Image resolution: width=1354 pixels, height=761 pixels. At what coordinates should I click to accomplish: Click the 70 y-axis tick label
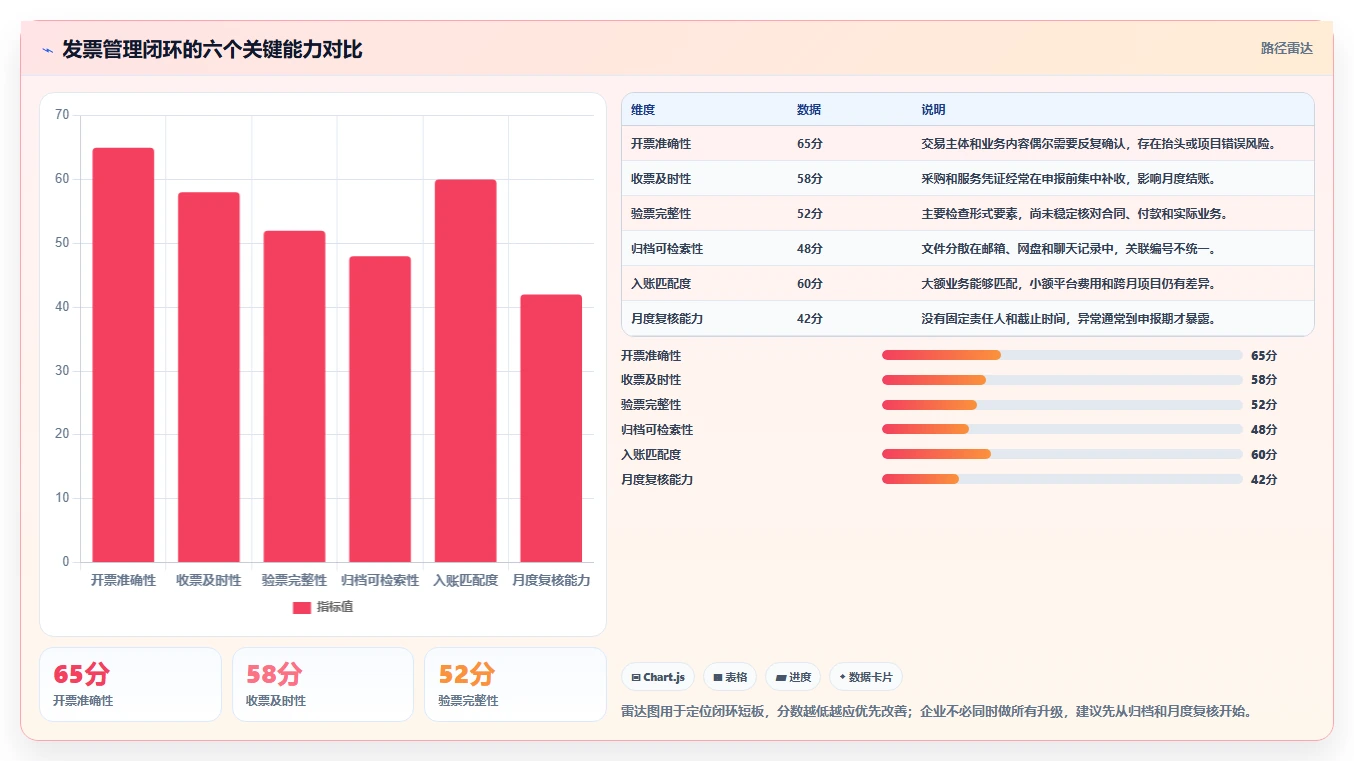[x=62, y=115]
